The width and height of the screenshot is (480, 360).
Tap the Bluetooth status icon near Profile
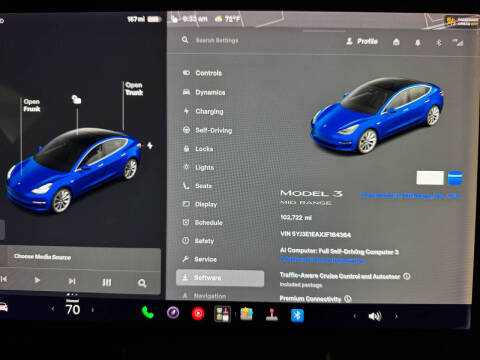[439, 43]
